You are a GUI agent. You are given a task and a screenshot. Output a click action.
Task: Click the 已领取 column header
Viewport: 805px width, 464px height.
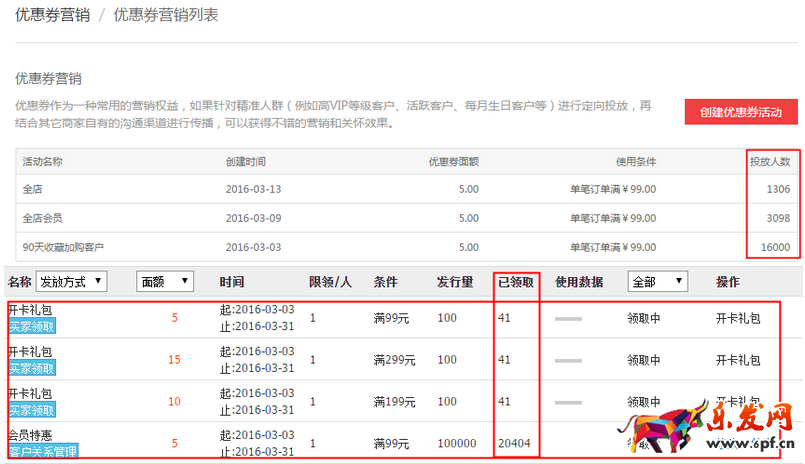[516, 283]
